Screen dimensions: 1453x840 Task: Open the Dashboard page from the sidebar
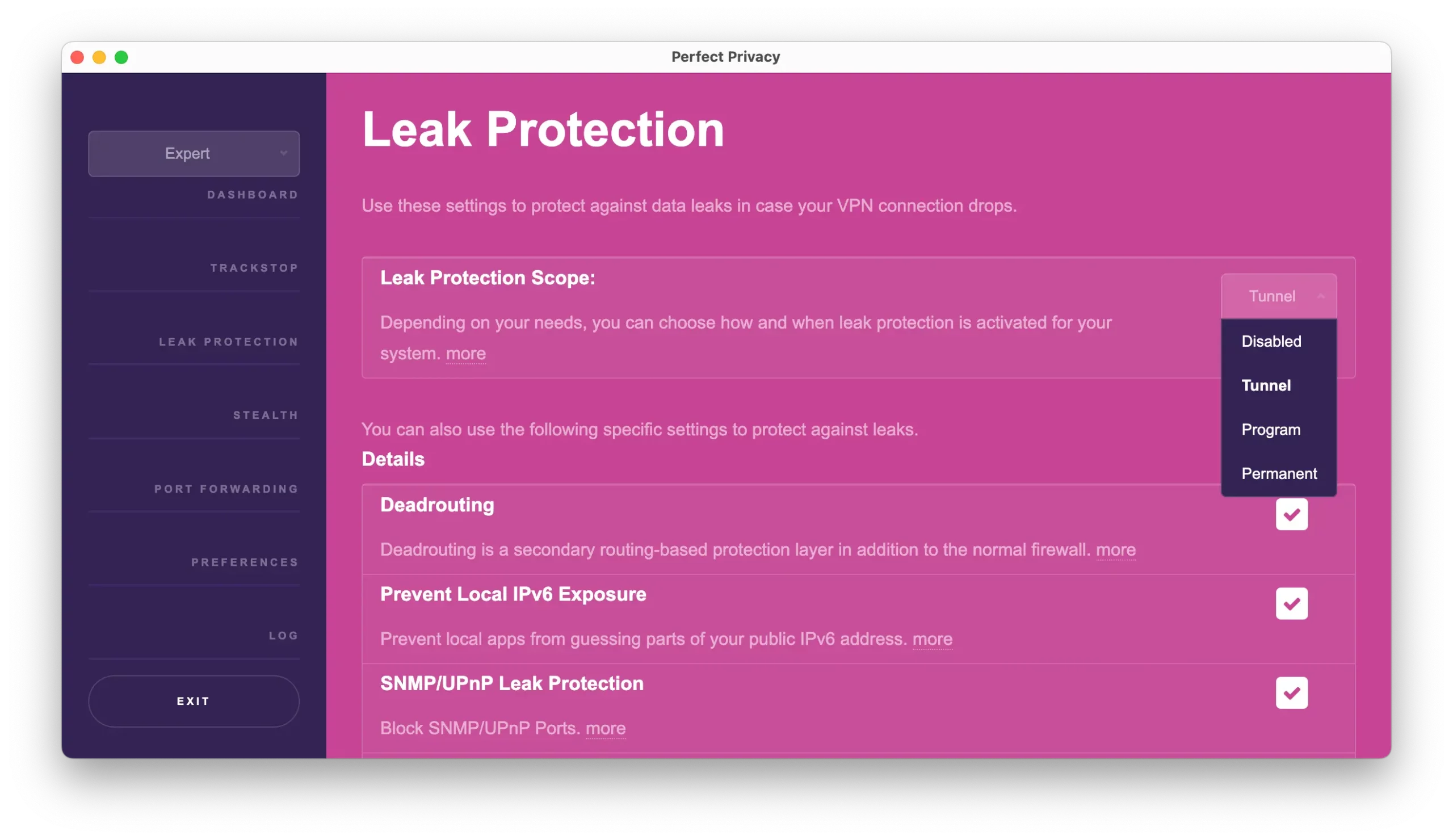coord(253,195)
